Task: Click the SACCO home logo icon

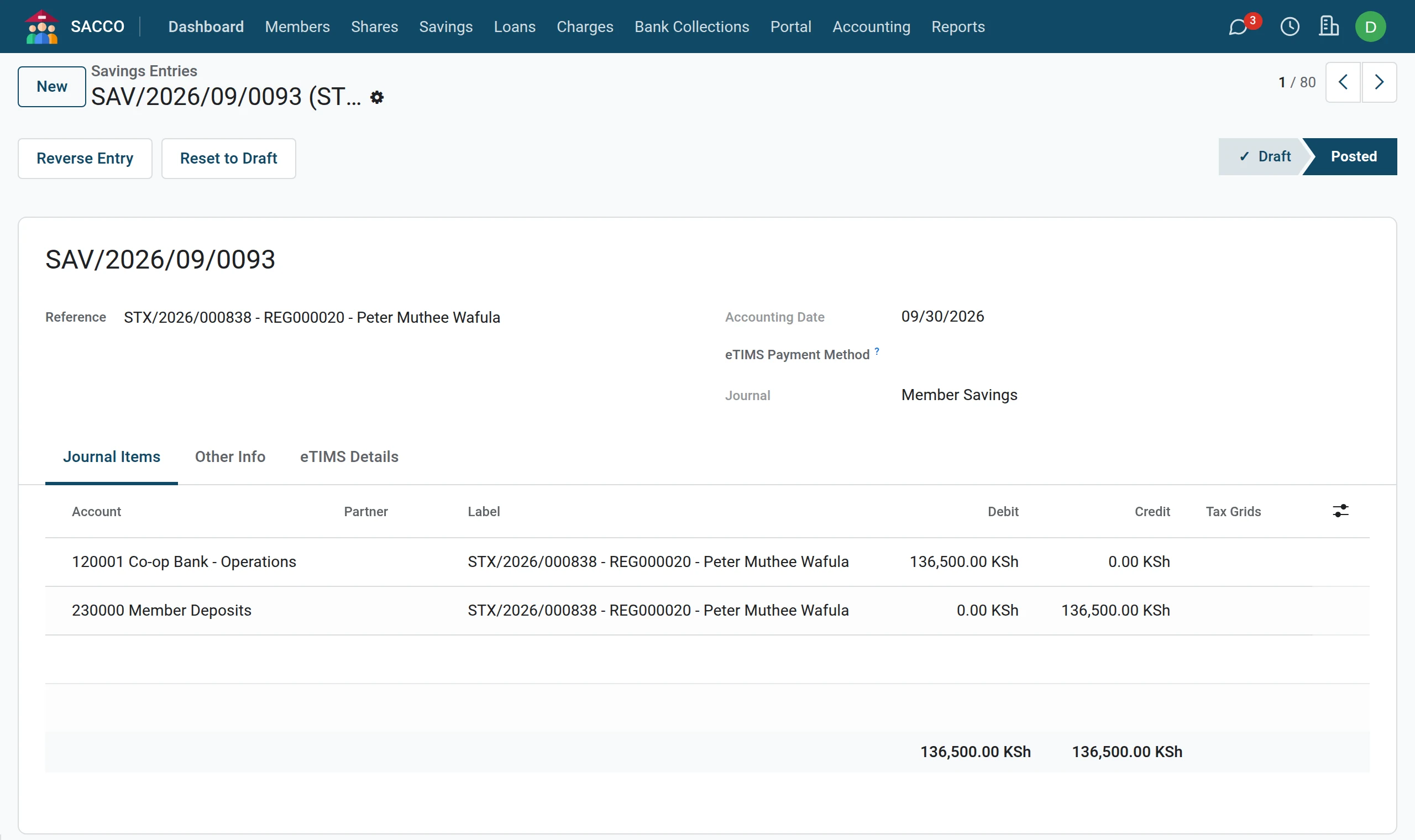Action: tap(41, 27)
